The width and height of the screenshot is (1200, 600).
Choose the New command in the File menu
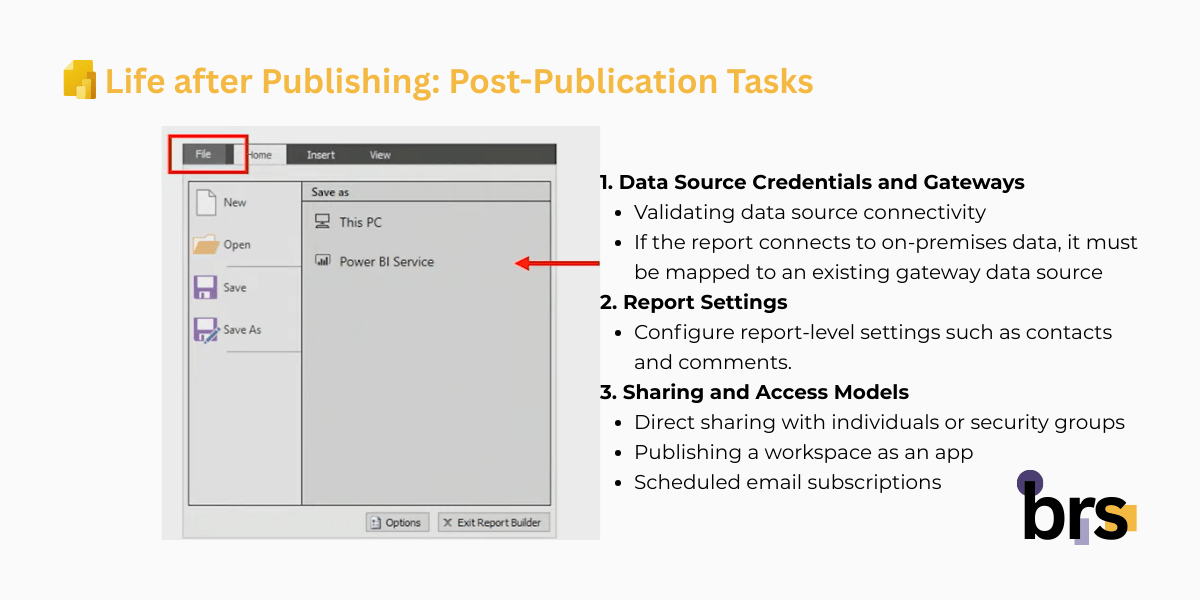click(x=232, y=201)
